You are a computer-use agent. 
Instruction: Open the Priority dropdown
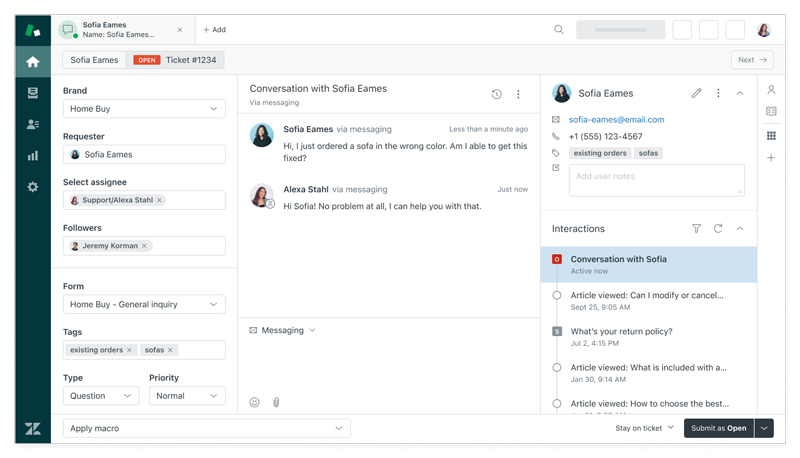point(187,396)
